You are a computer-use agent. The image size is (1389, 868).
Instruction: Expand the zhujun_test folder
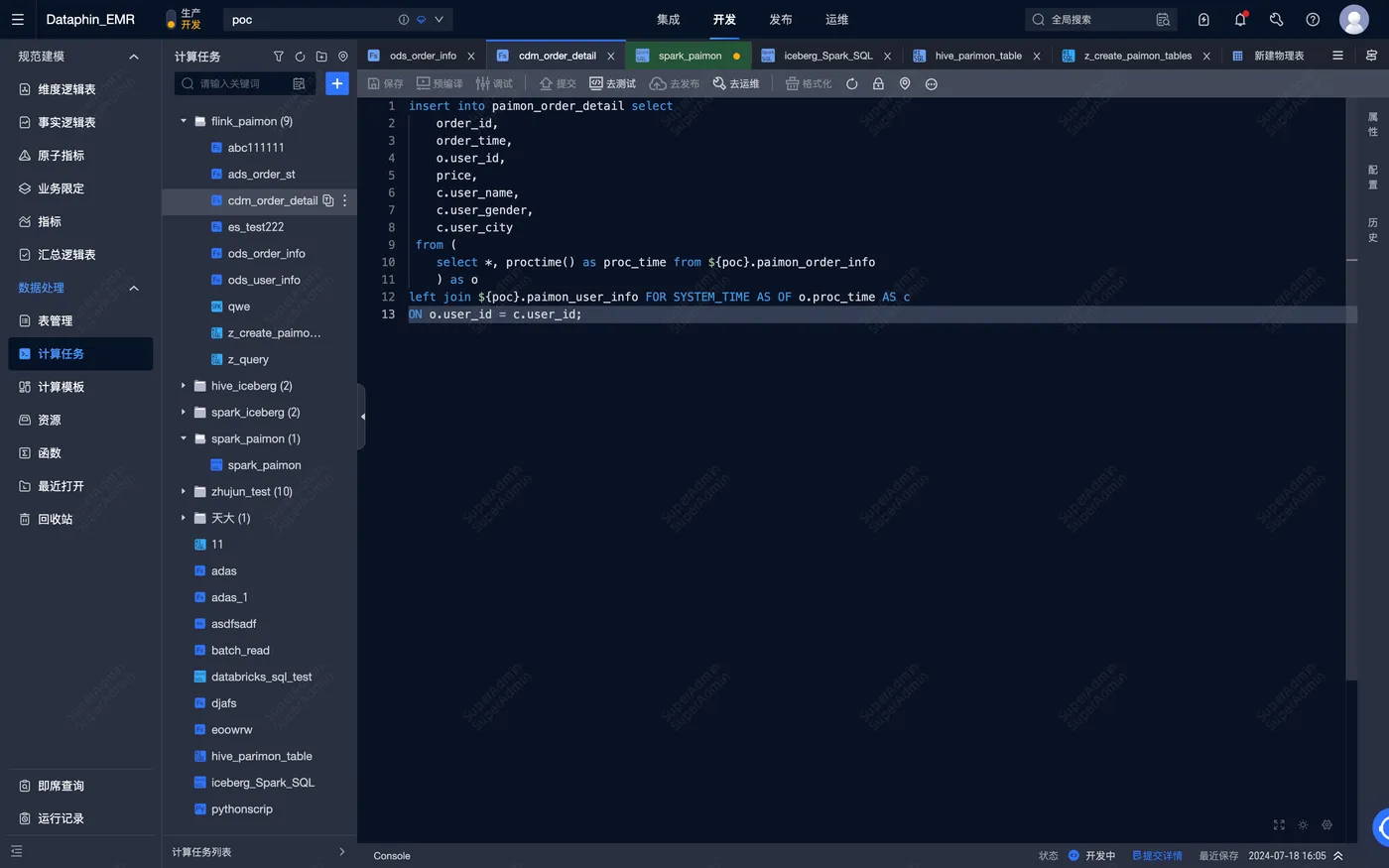pos(184,492)
